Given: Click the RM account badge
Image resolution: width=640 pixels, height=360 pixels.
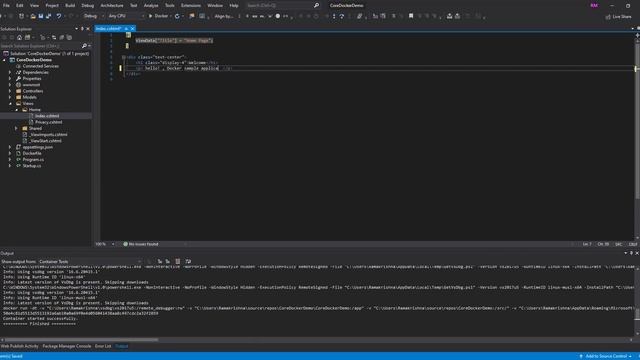Looking at the screenshot, I should click(x=594, y=5).
